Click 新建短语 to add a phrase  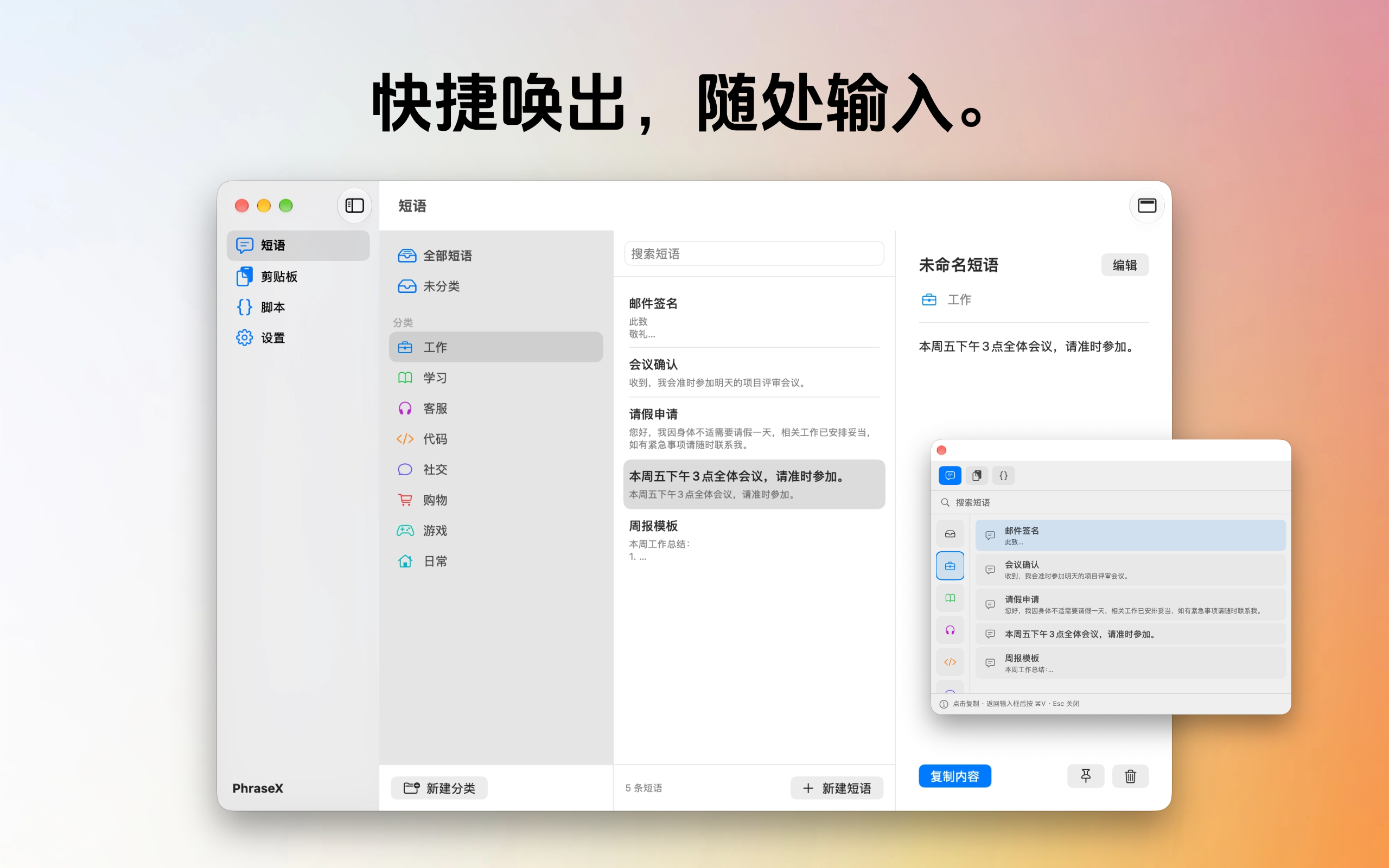836,788
